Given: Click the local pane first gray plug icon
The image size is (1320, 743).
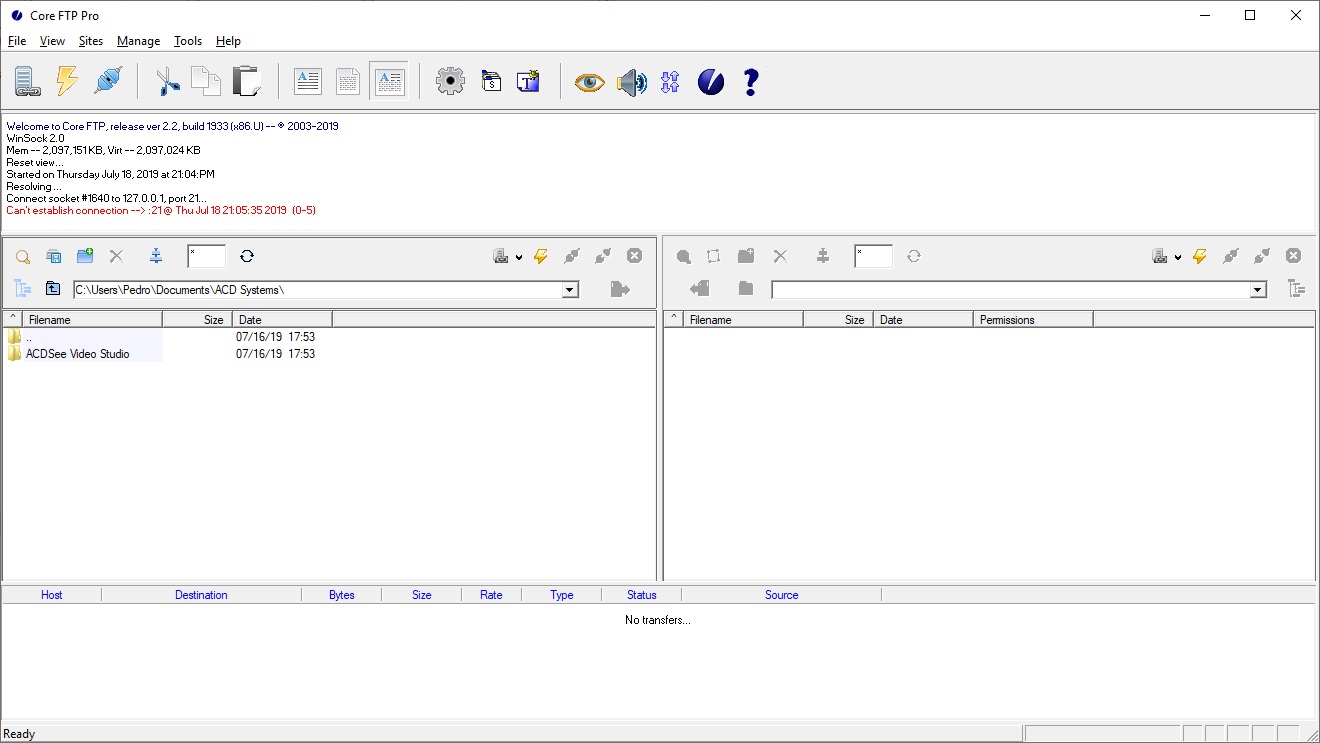Looking at the screenshot, I should click(x=572, y=256).
